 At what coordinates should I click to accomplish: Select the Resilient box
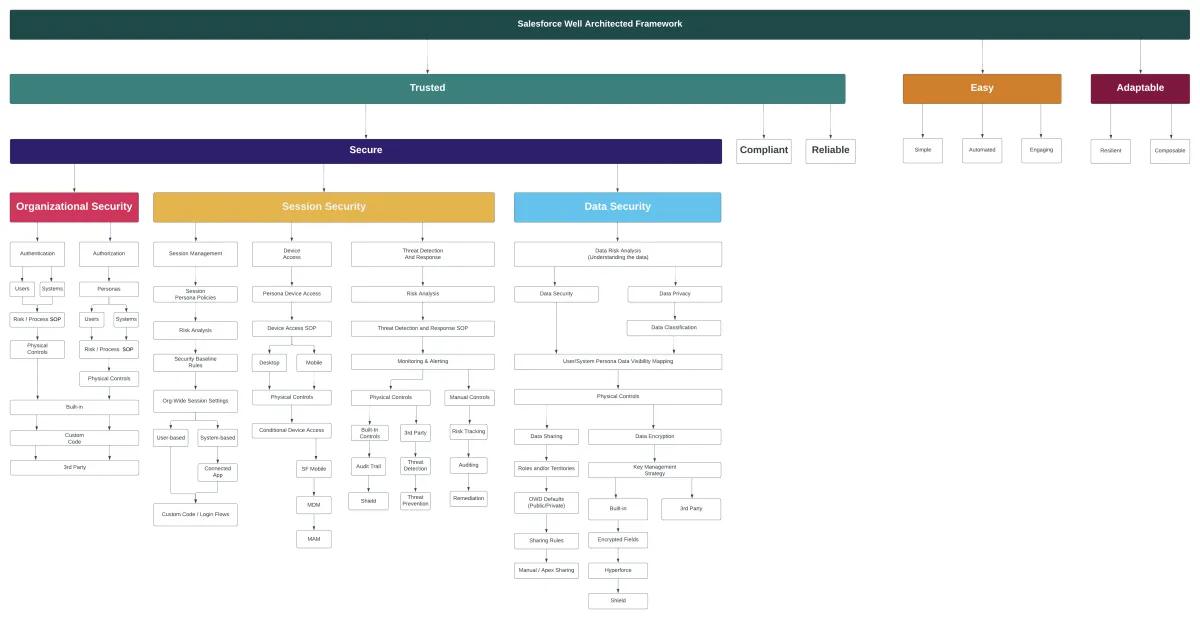pos(1110,151)
